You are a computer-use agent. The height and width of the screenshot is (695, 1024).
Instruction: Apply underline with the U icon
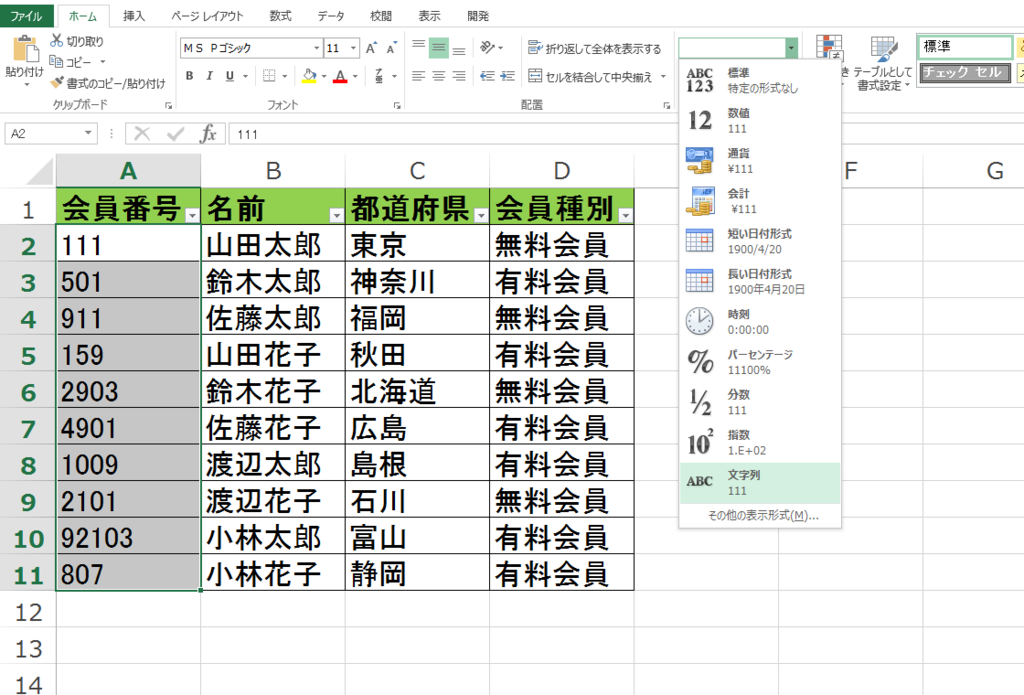pos(229,75)
